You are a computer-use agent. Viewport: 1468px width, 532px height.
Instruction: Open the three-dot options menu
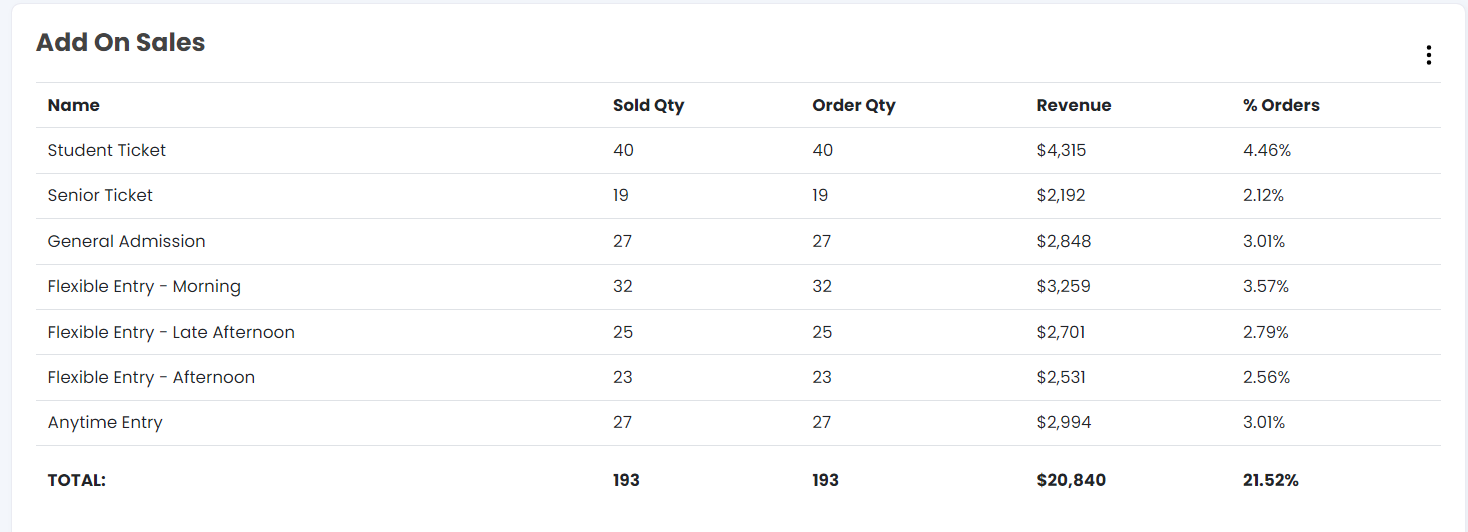pyautogui.click(x=1428, y=55)
